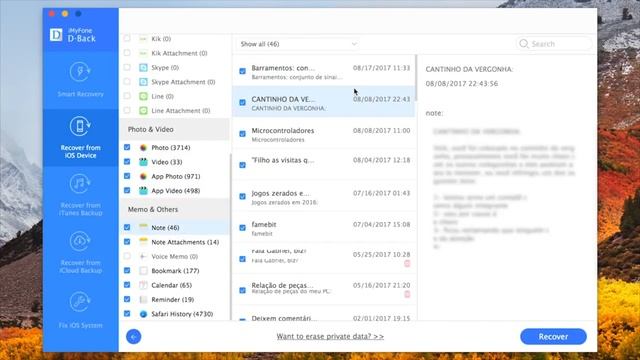
Task: Click inside the Search field
Action: point(554,44)
